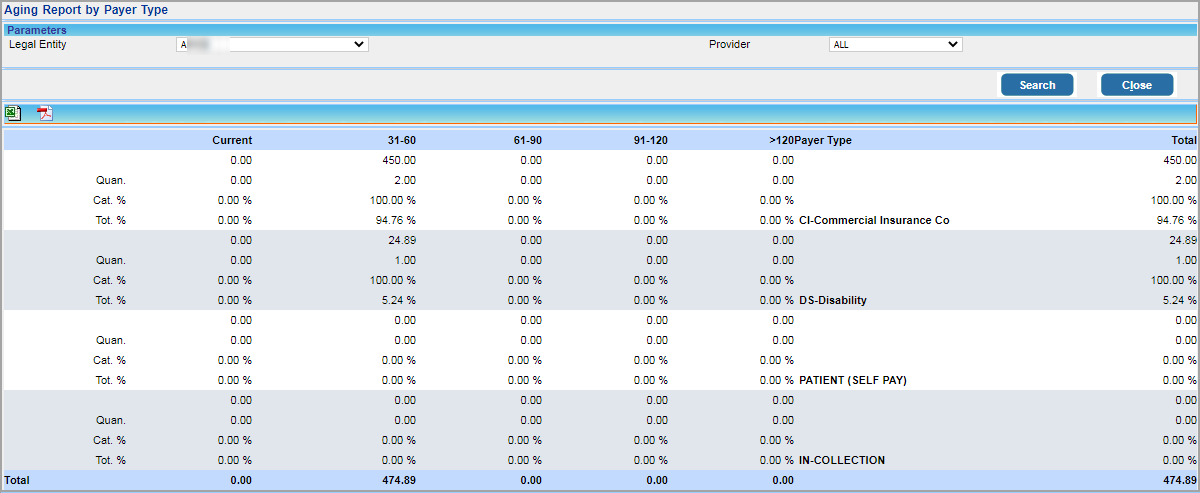Screen dimensions: 1200x493
Task: Click the IN-COLLECTION payer type label
Action: point(842,460)
